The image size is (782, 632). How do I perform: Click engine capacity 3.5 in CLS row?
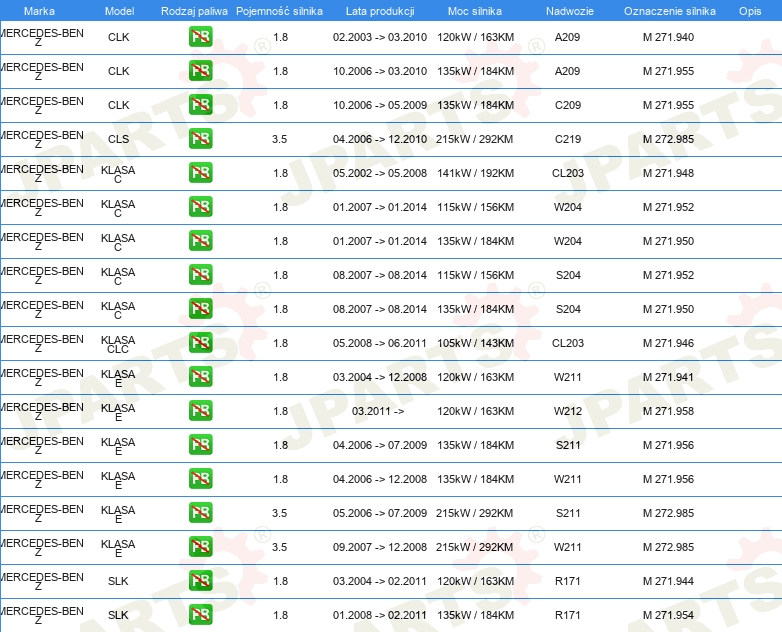280,139
